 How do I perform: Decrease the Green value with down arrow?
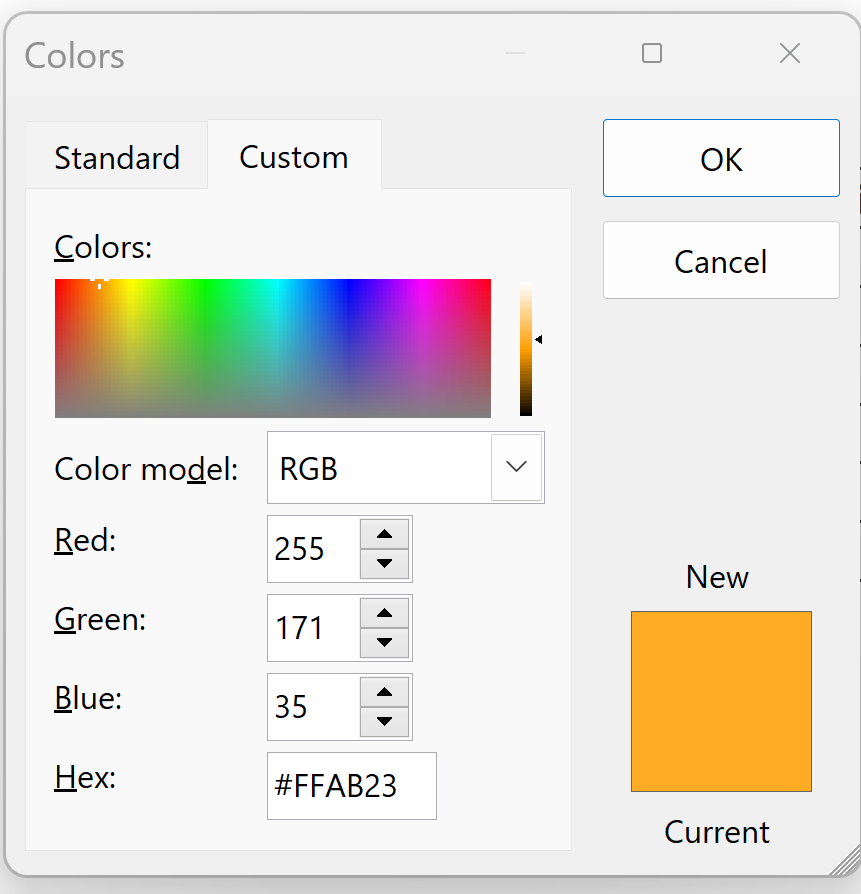click(x=385, y=642)
